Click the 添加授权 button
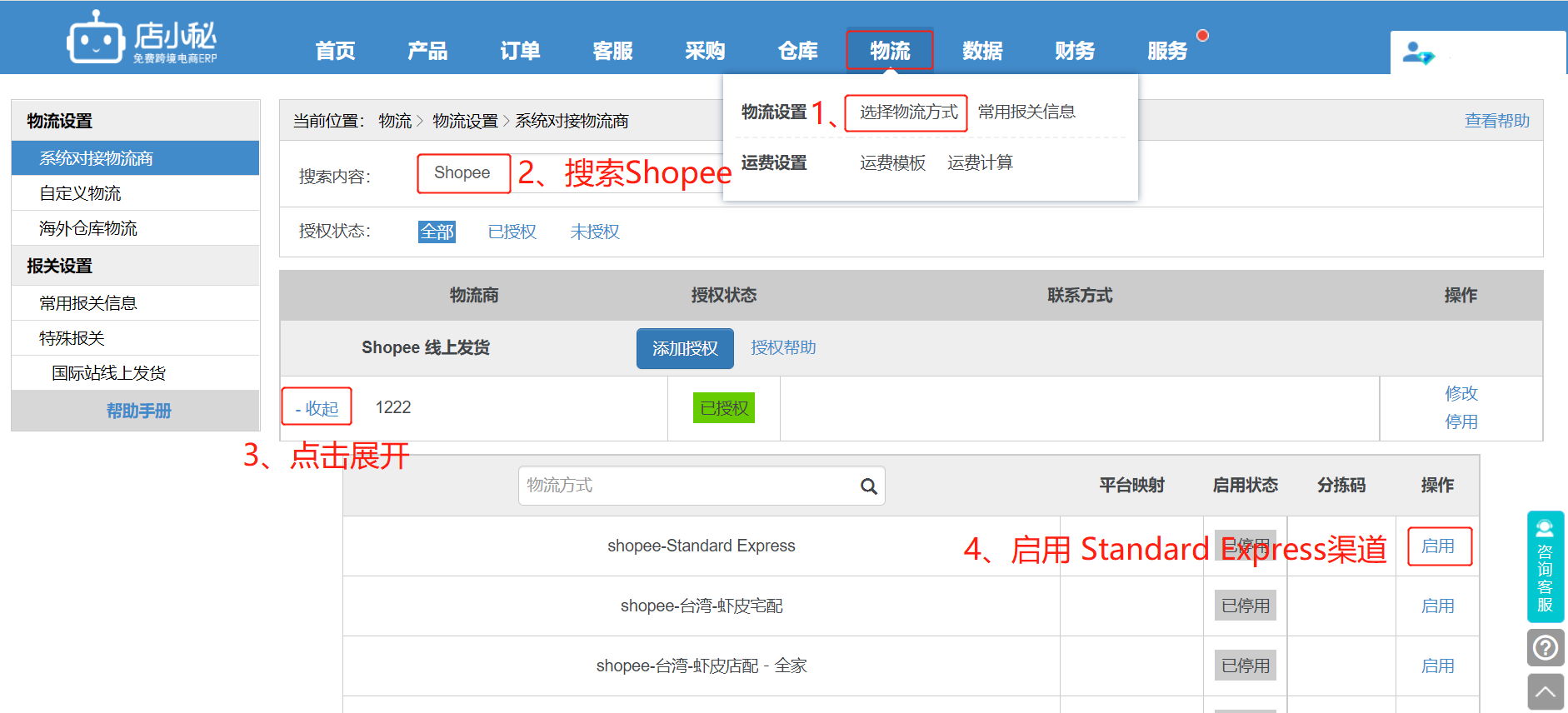Viewport: 1568px width, 713px height. (685, 348)
